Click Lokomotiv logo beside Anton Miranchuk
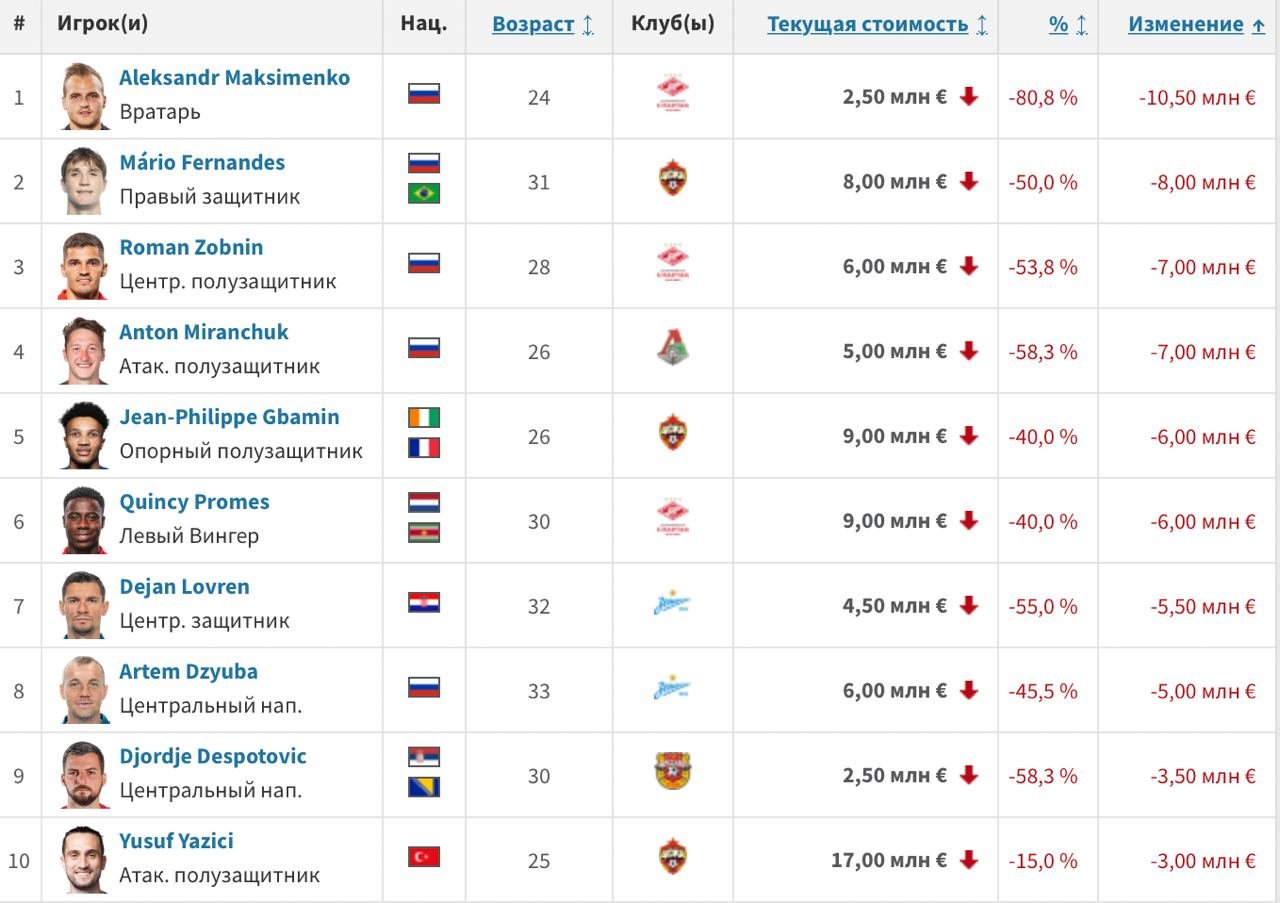The height and width of the screenshot is (903, 1280). coord(673,349)
